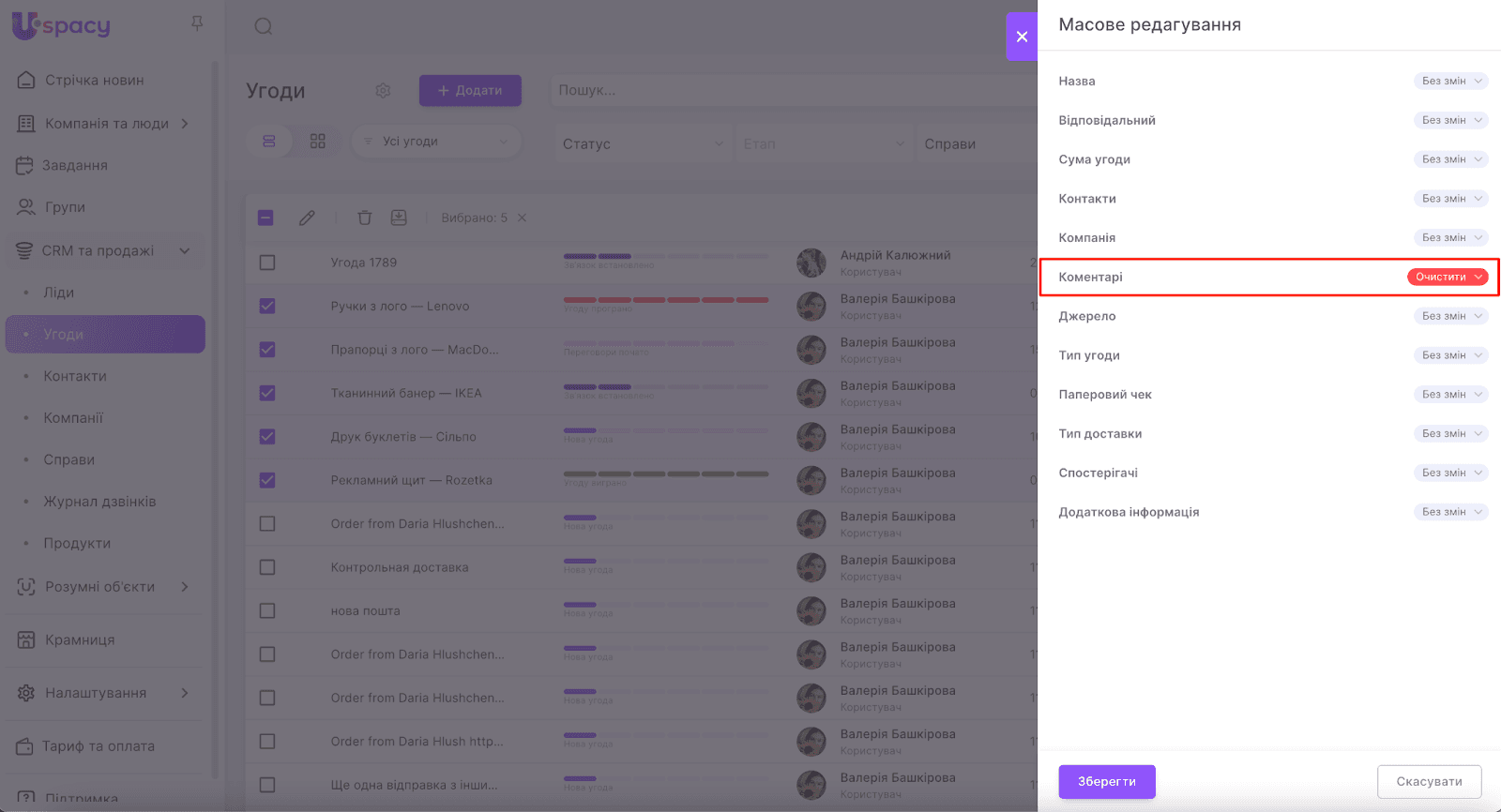
Task: Open the deals settings gear icon
Action: (383, 91)
